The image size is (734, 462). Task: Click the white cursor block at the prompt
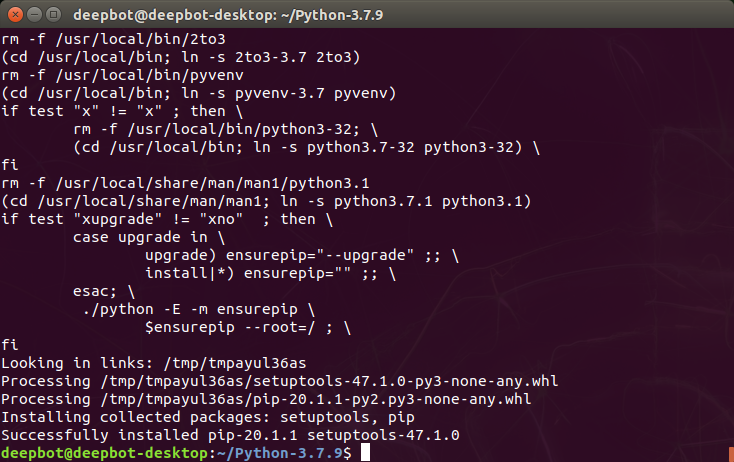pyautogui.click(x=365, y=453)
